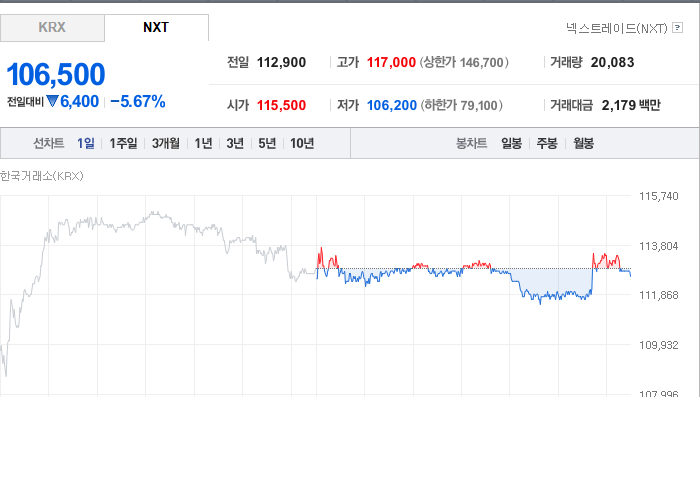Click the 한국거래소(KRX) chart label
700x490 pixels.
(42, 176)
